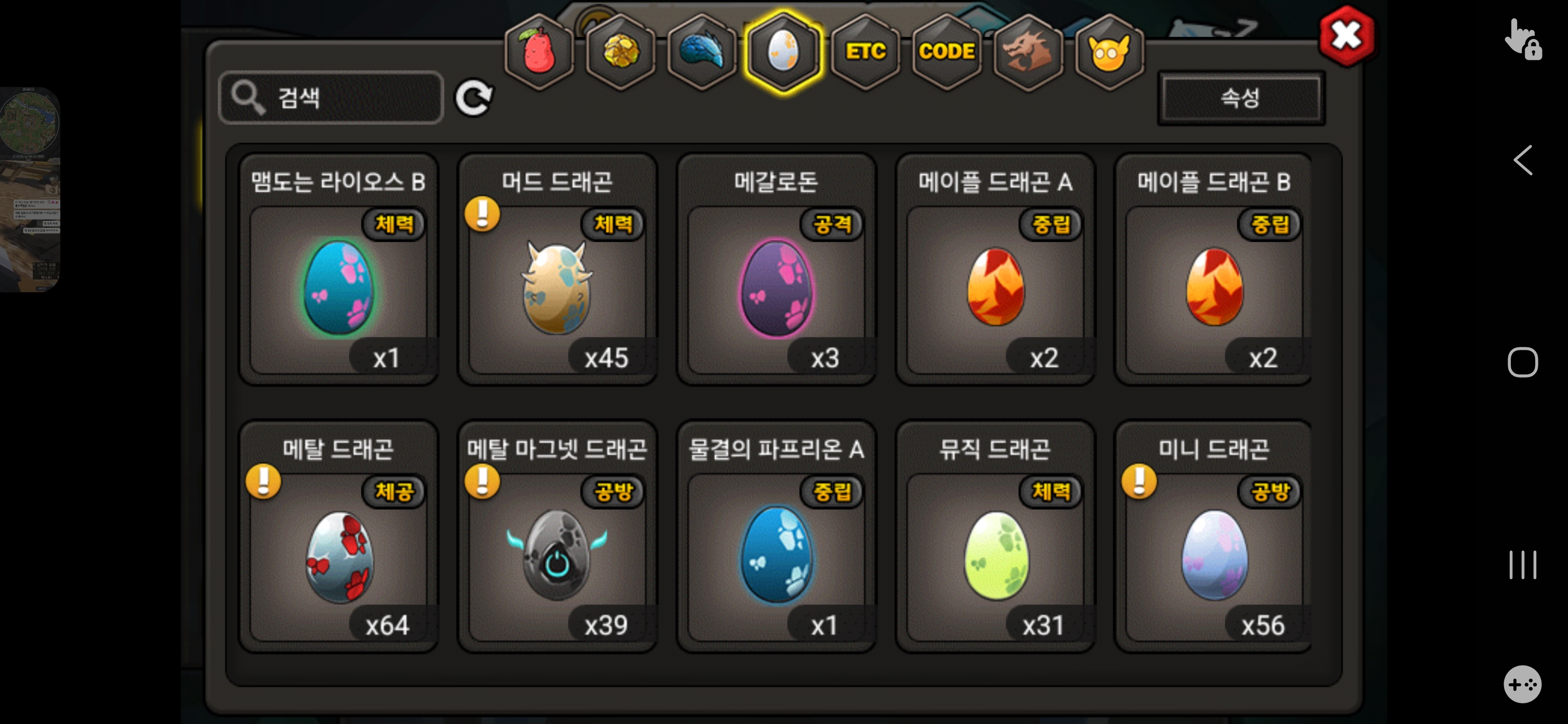Open the 속성 attribute filter

[x=1240, y=98]
